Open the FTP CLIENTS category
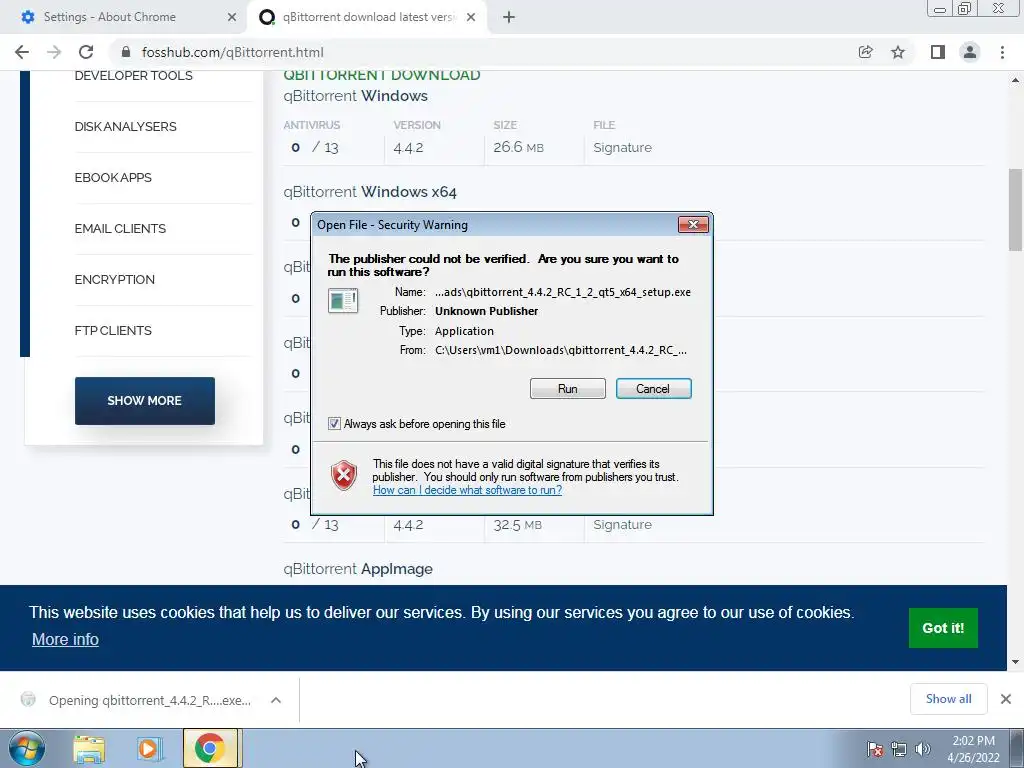1024x768 pixels. pyautogui.click(x=113, y=330)
